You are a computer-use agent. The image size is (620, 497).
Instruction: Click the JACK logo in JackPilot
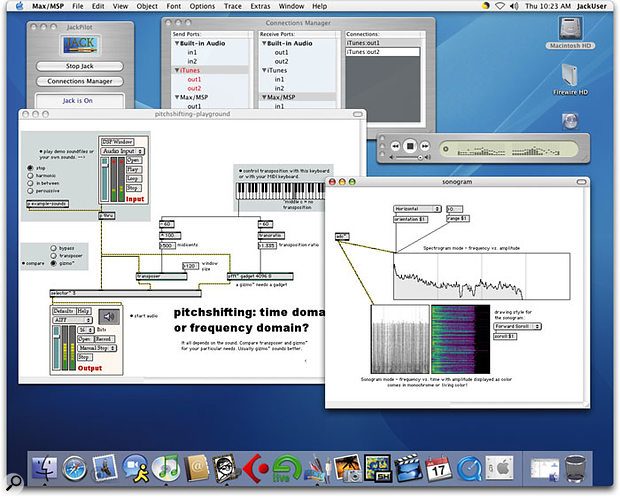pos(80,44)
